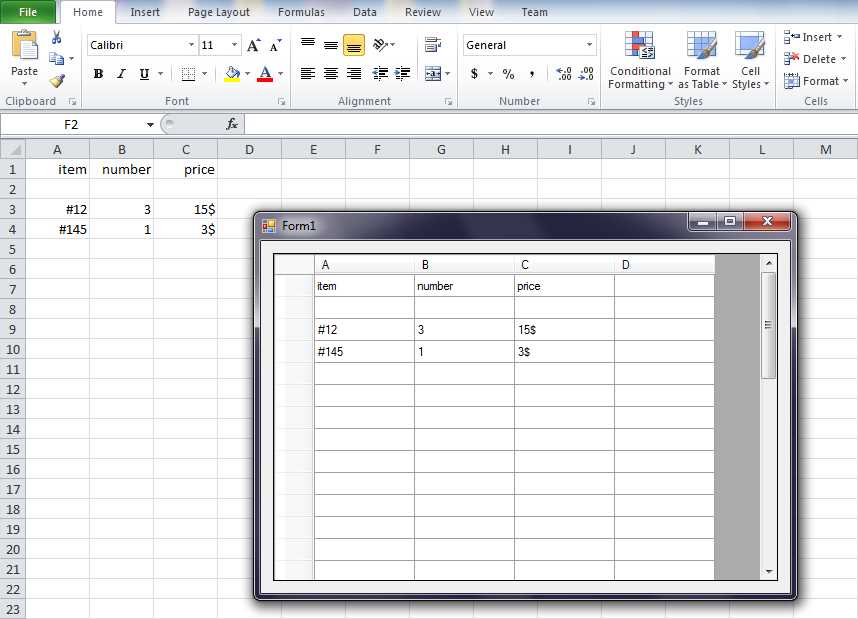Viewport: 858px width, 619px height.
Task: Click column B header in Form1 grid
Action: coord(464,265)
